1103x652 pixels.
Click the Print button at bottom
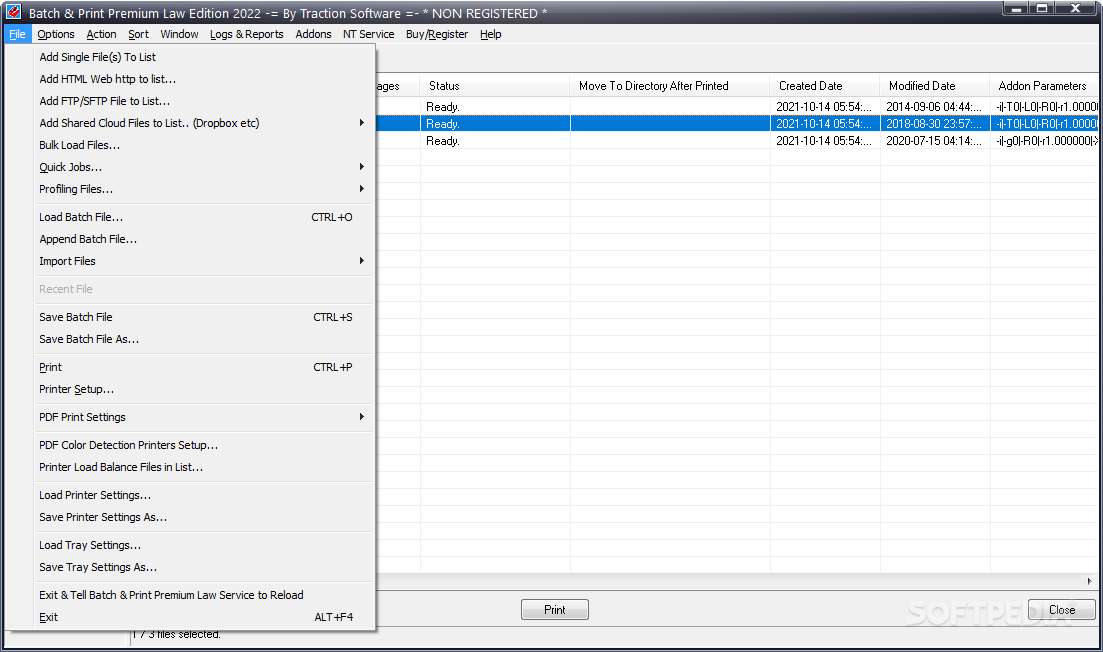point(554,609)
